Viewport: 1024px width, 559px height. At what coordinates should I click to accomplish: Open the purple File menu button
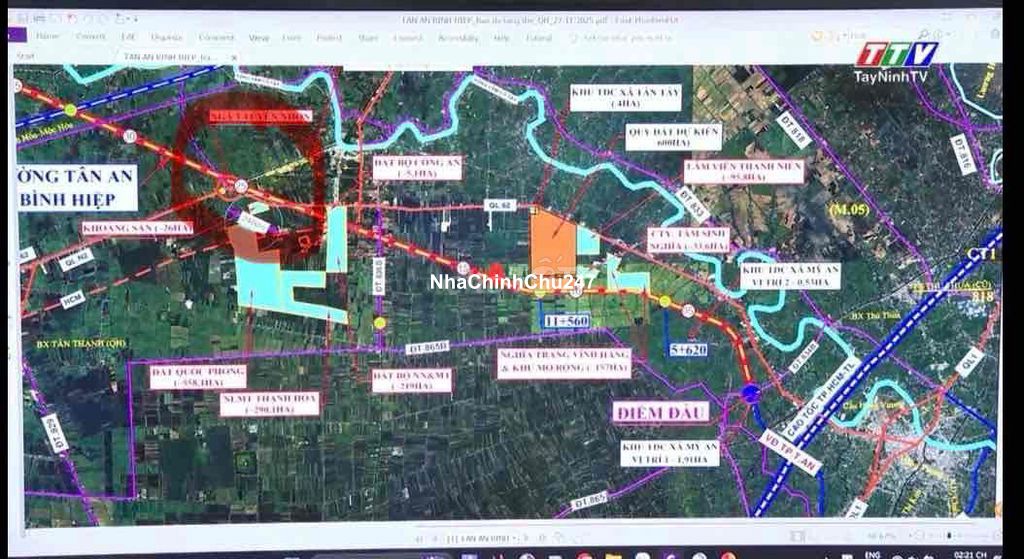tap(17, 37)
